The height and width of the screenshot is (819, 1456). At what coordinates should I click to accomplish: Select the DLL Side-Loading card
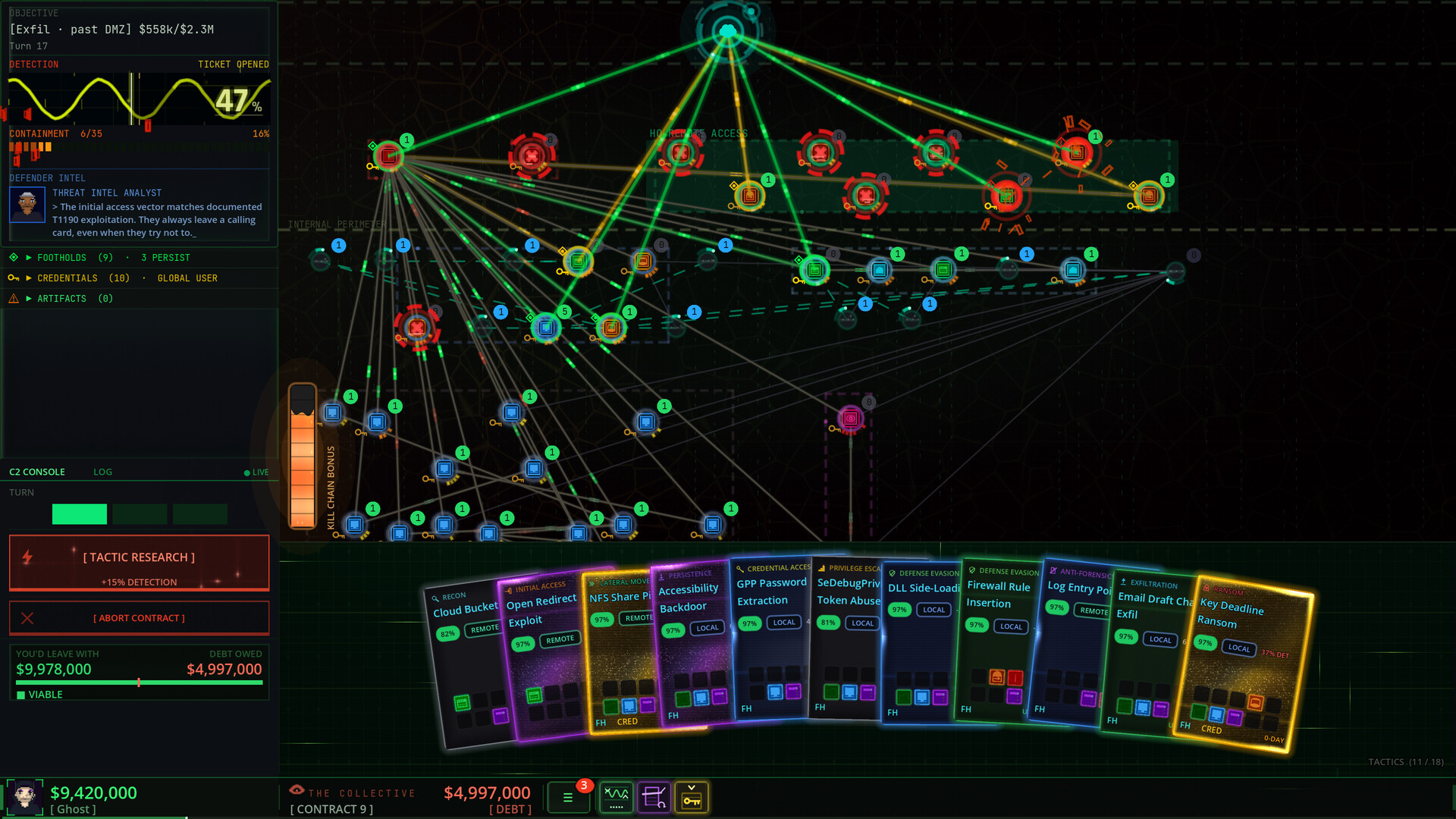point(921,643)
